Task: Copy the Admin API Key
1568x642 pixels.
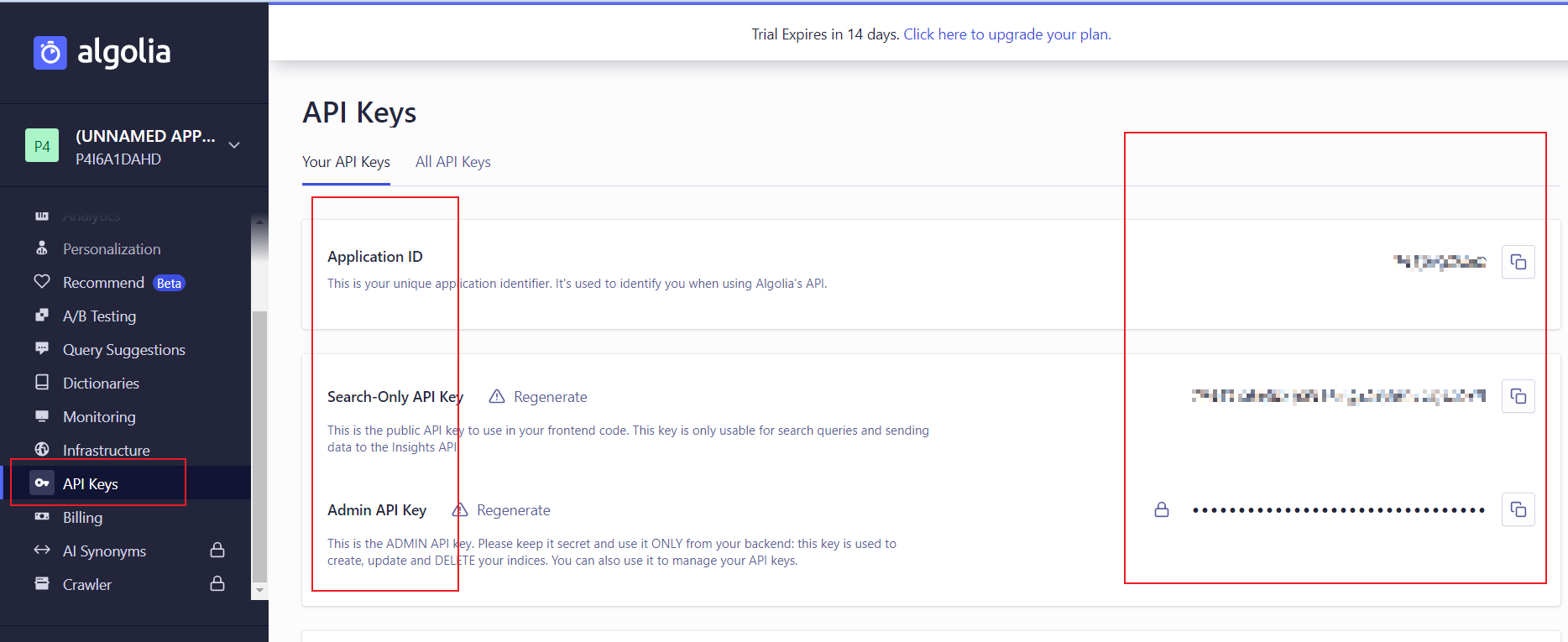Action: pyautogui.click(x=1518, y=509)
